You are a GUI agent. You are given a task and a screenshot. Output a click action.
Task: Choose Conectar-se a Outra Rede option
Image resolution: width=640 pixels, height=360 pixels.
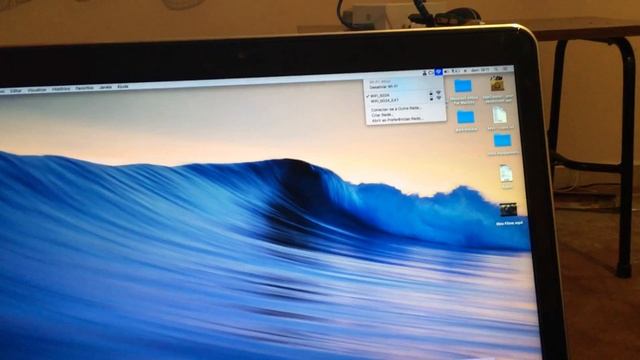pyautogui.click(x=396, y=109)
